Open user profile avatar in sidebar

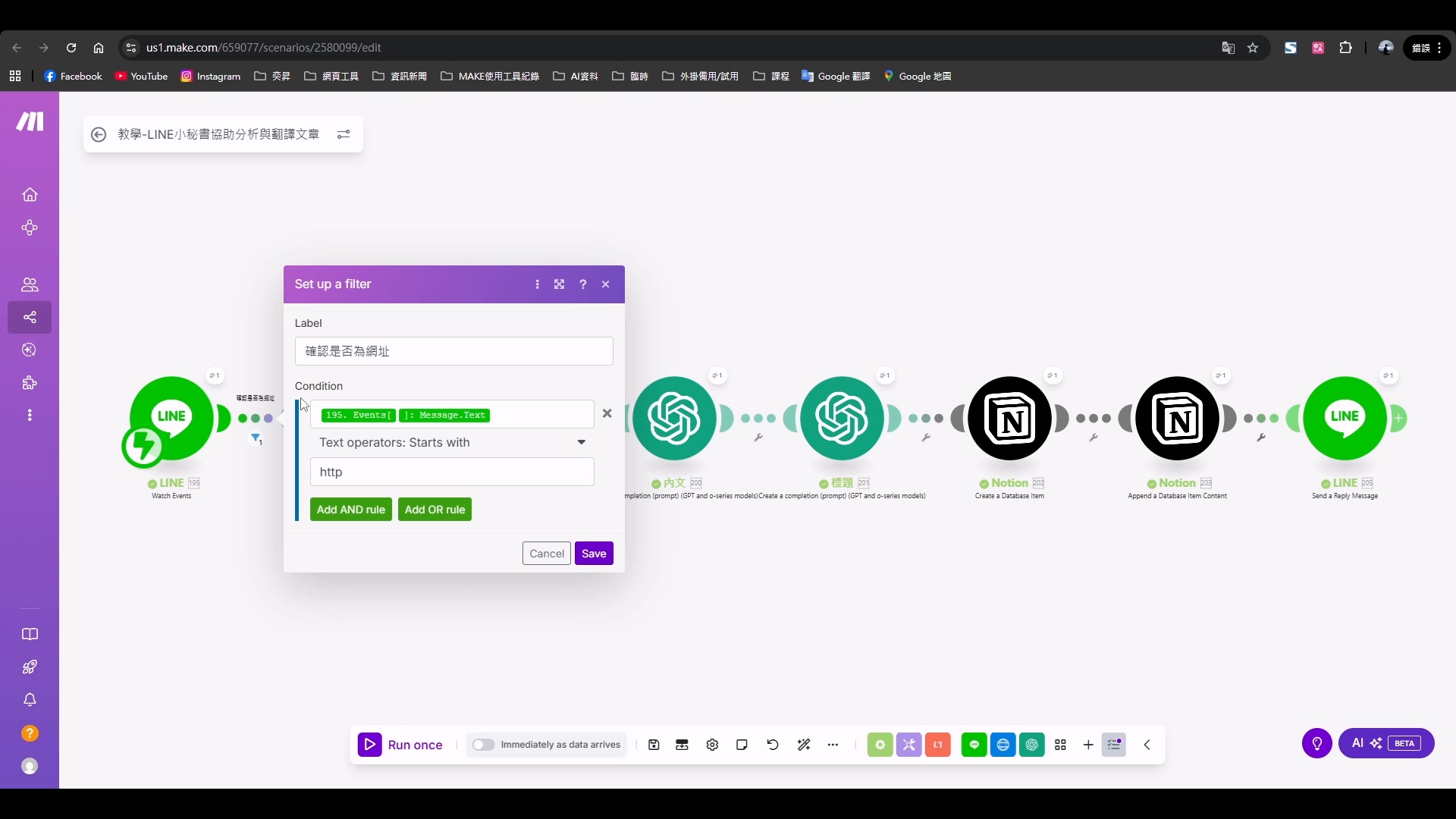30,767
